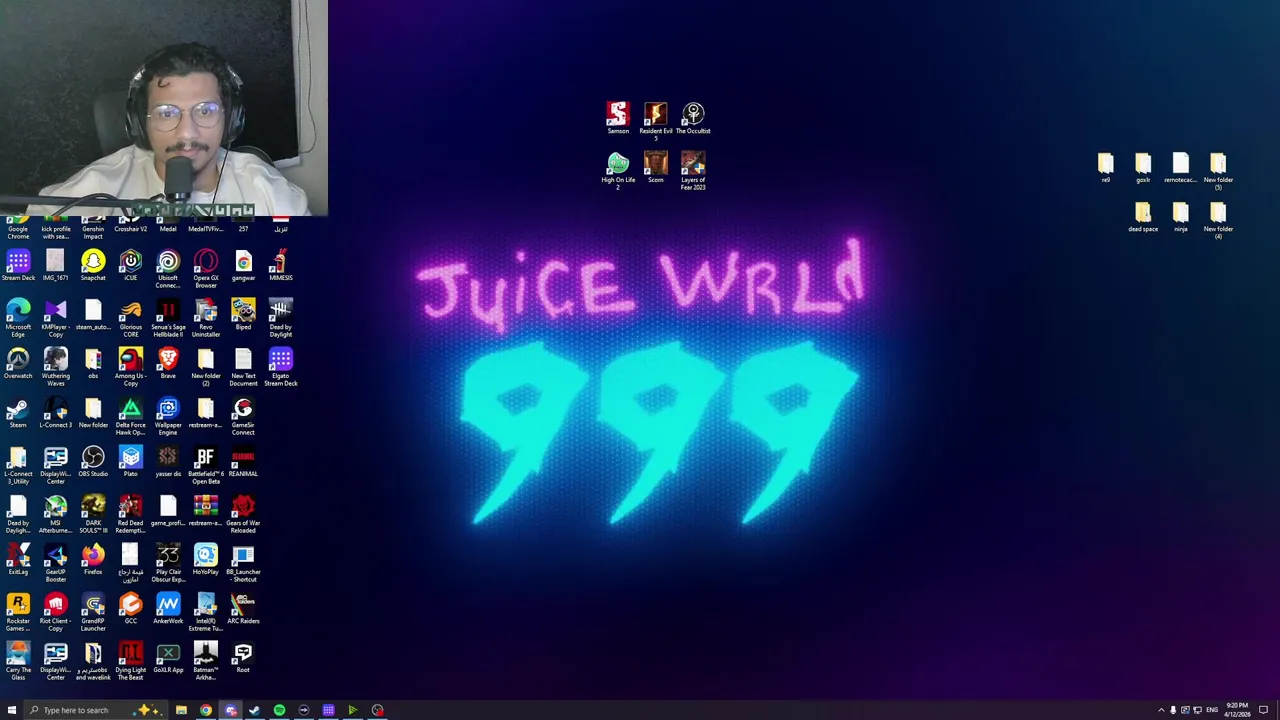Open the MIMESIS game icon
The image size is (1280, 720).
(281, 266)
